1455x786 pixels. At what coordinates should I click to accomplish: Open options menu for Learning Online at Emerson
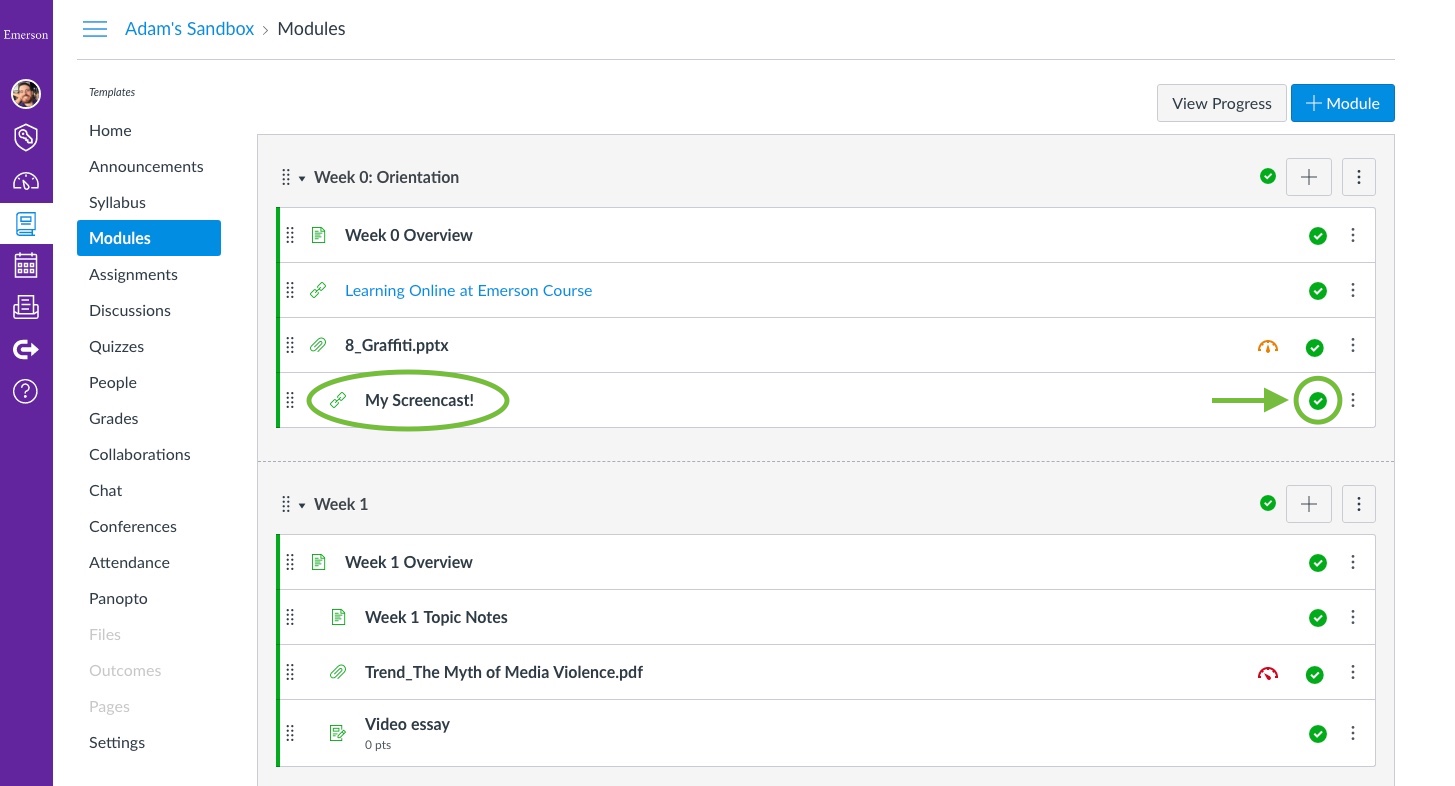[1353, 290]
